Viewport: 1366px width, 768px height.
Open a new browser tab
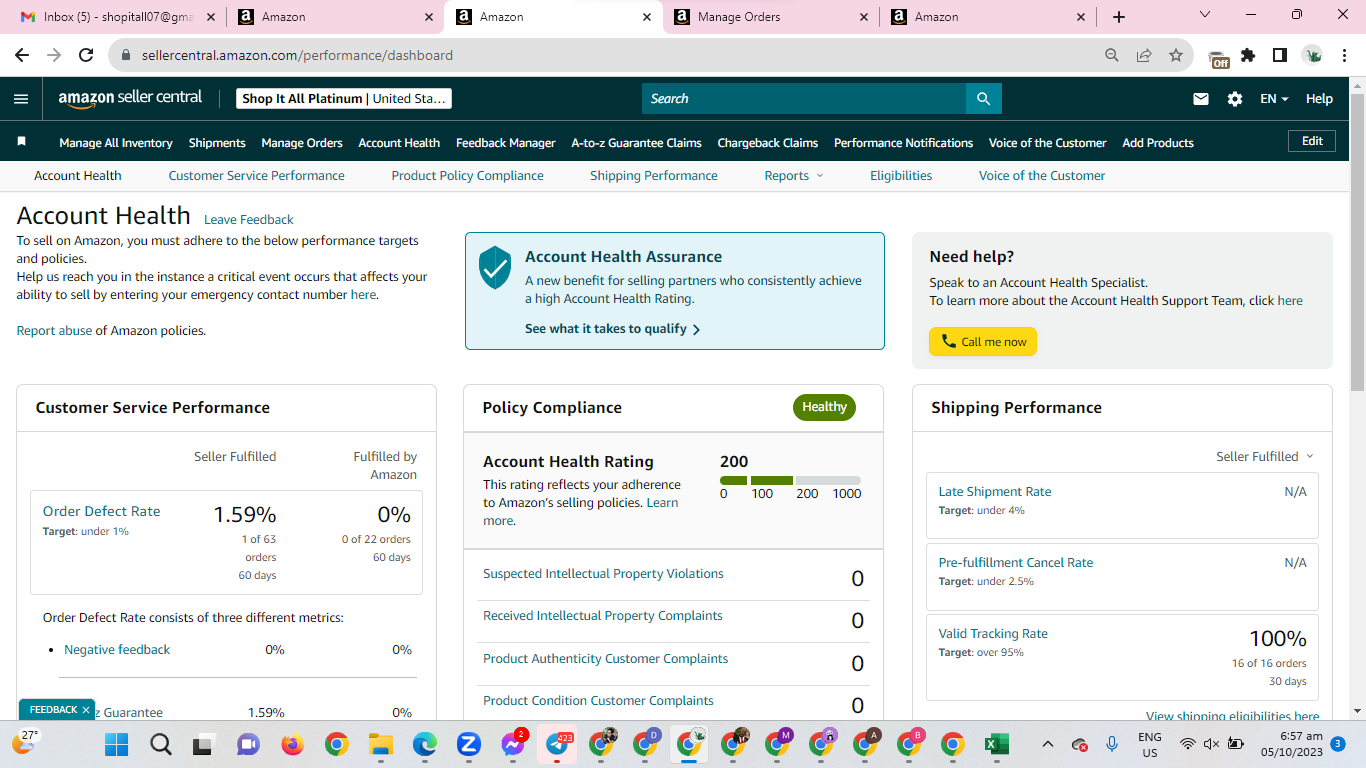pyautogui.click(x=1119, y=17)
